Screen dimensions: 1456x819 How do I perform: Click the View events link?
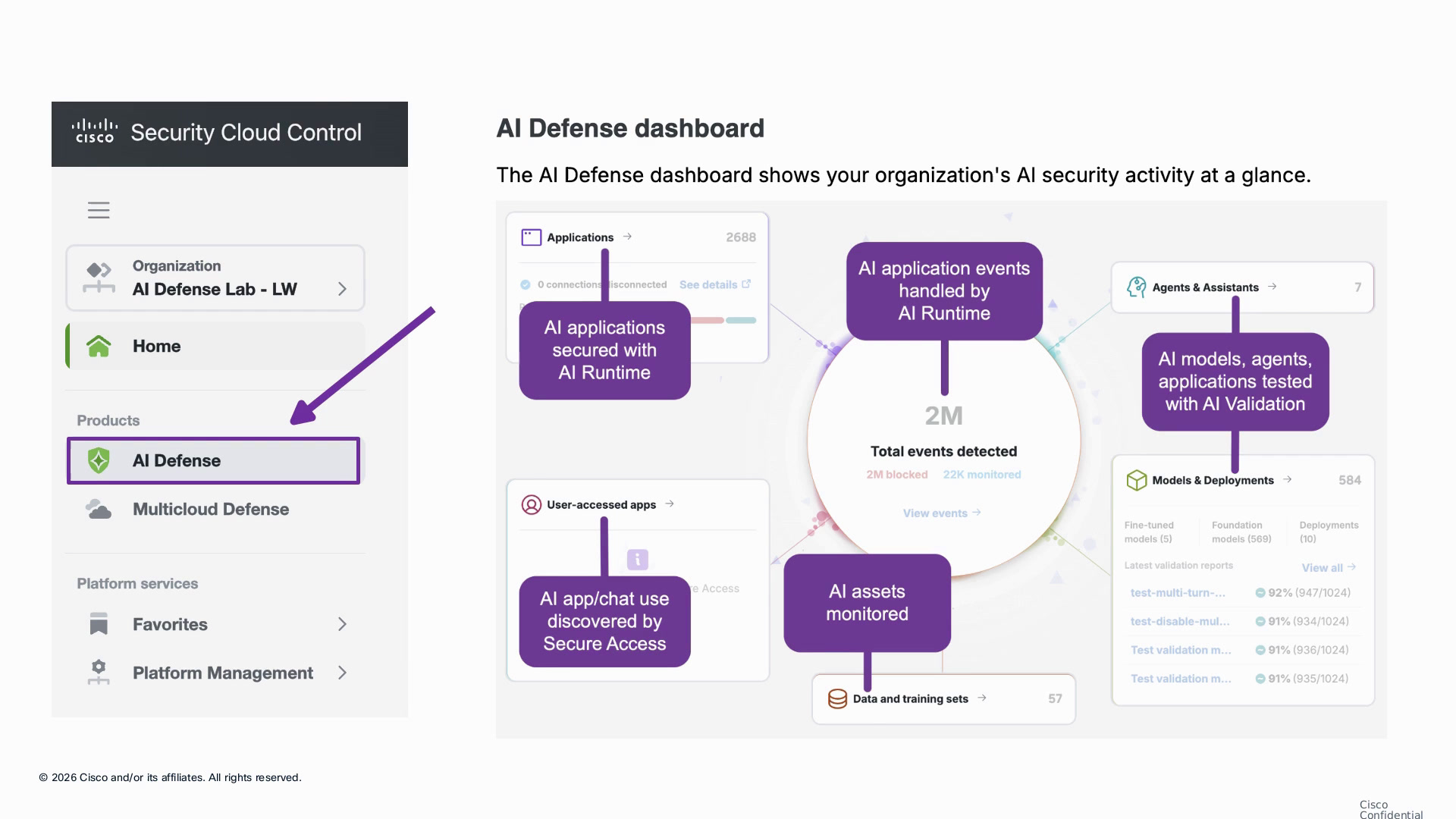942,513
